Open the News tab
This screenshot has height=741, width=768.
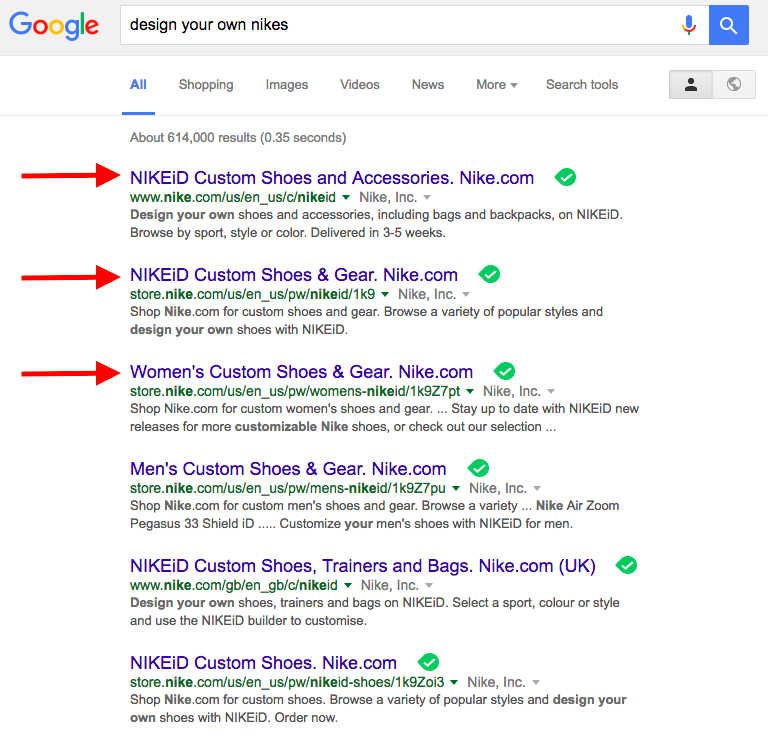coord(428,85)
